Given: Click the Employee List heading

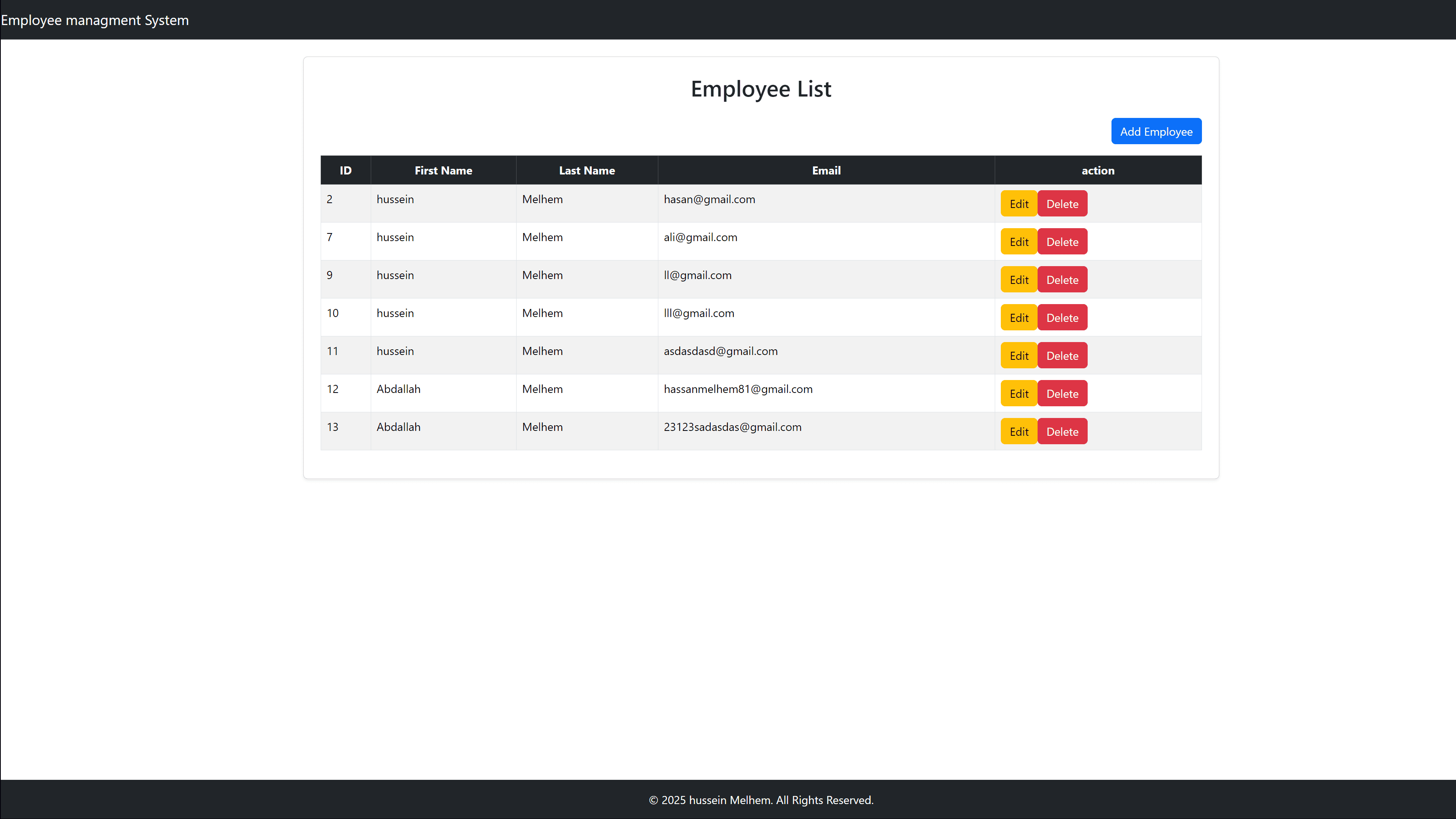Looking at the screenshot, I should tap(760, 89).
